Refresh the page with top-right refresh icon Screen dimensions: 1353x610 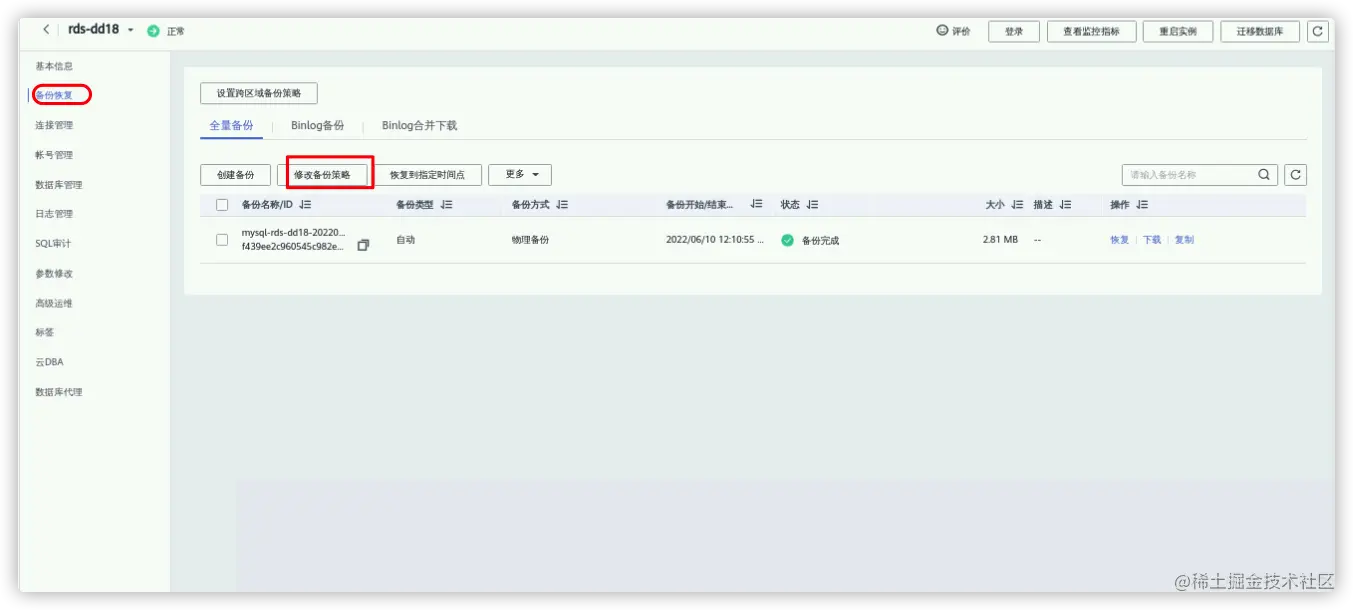[x=1318, y=32]
